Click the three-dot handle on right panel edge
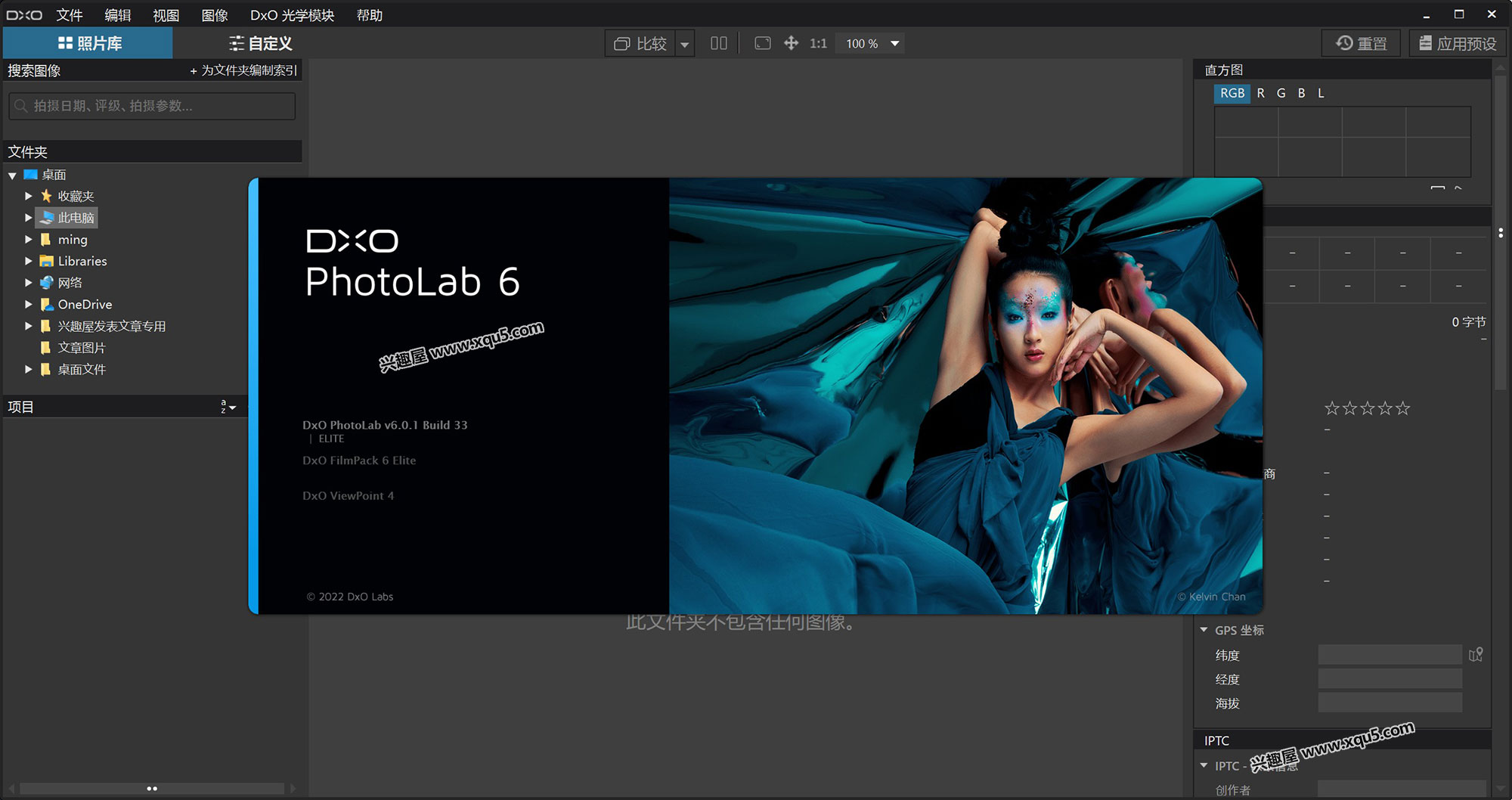Screen dimensions: 1512x800 click(1501, 233)
